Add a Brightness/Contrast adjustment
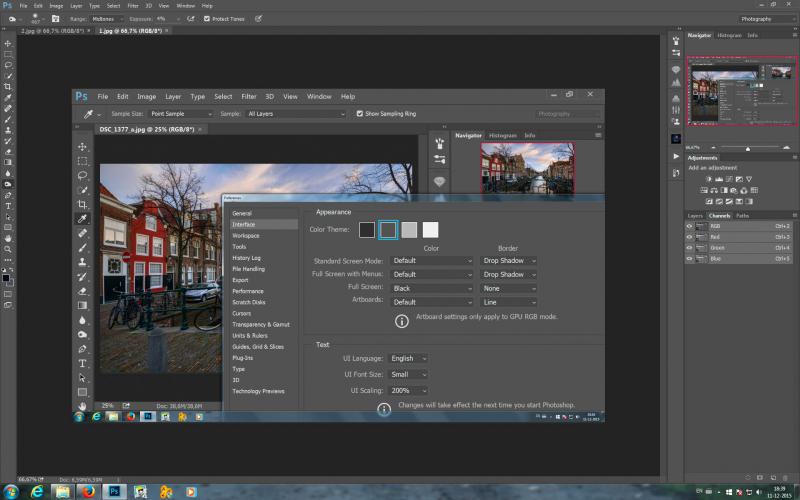This screenshot has height=500, width=800. pos(709,179)
